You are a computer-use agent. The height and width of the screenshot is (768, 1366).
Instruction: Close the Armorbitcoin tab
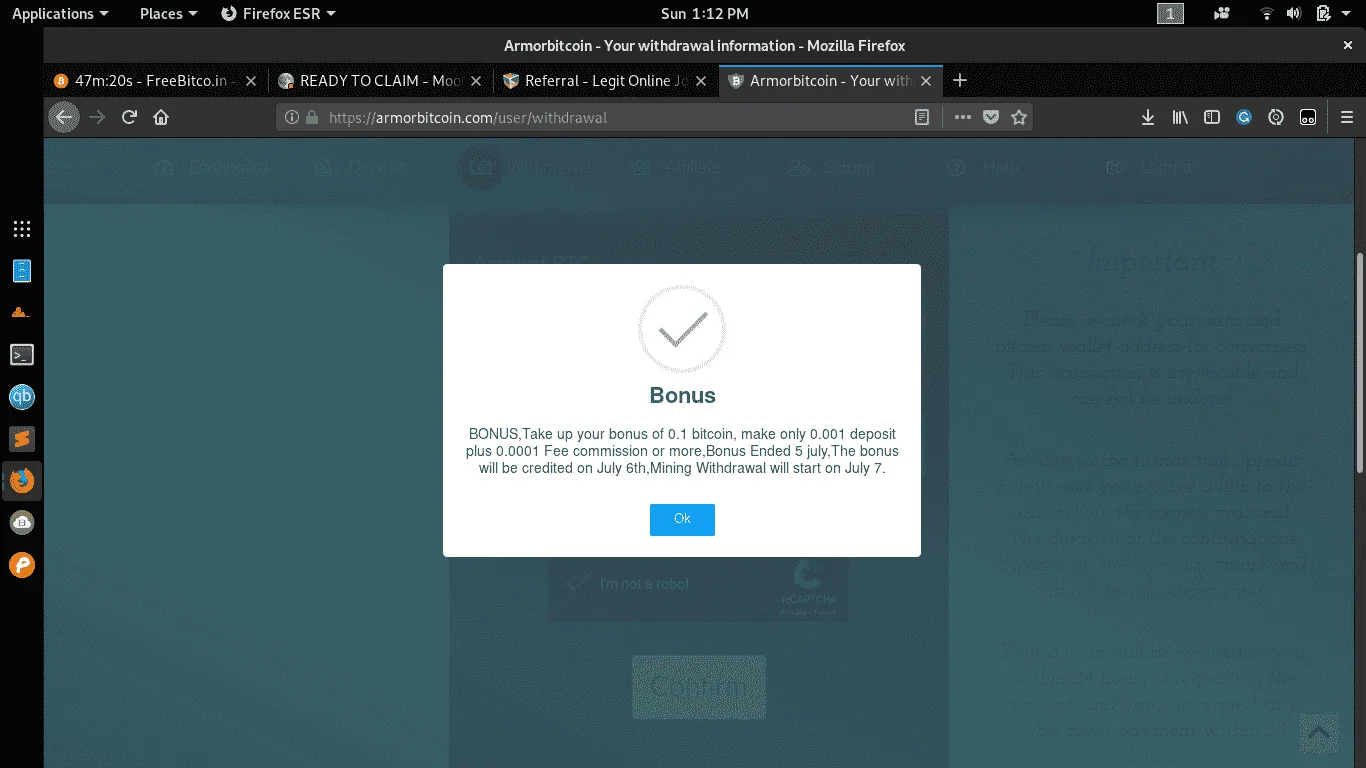(926, 81)
